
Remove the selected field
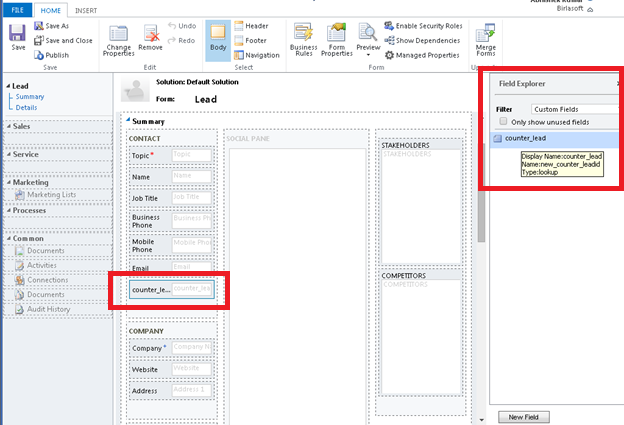(150, 38)
